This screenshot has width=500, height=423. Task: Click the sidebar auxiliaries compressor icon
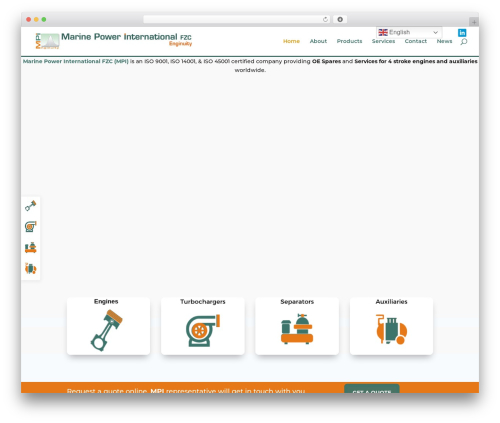[31, 268]
